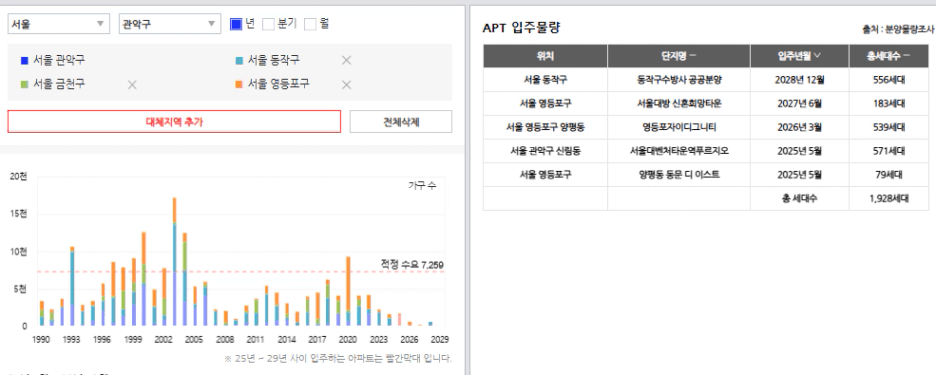Remove 서울 동작구 with its X icon
The height and width of the screenshot is (375, 936).
(x=346, y=60)
